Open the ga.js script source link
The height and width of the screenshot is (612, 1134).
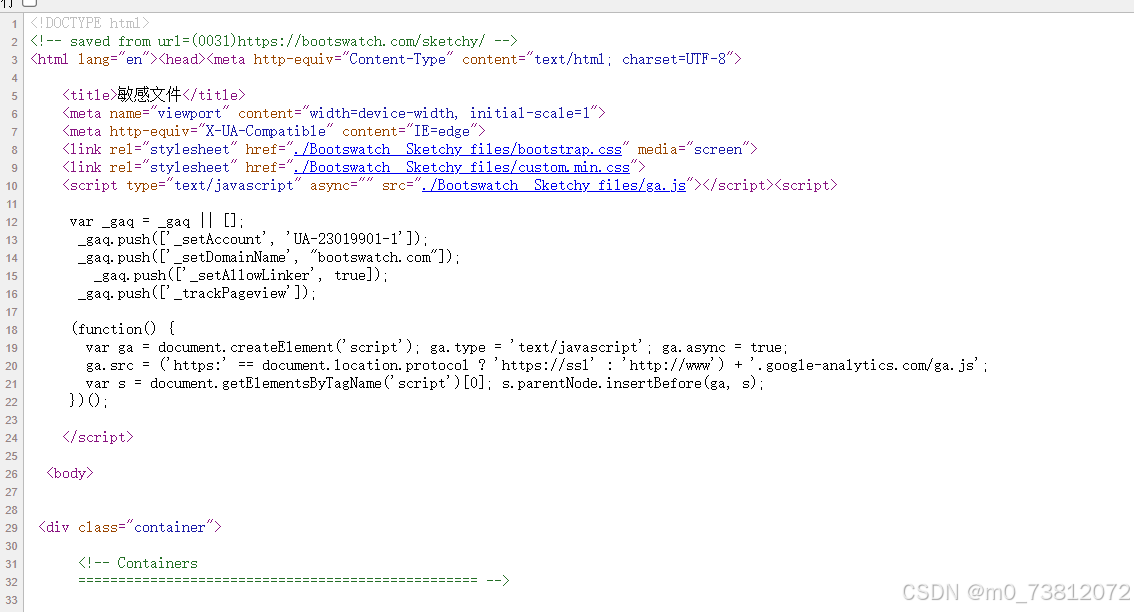pyautogui.click(x=554, y=186)
